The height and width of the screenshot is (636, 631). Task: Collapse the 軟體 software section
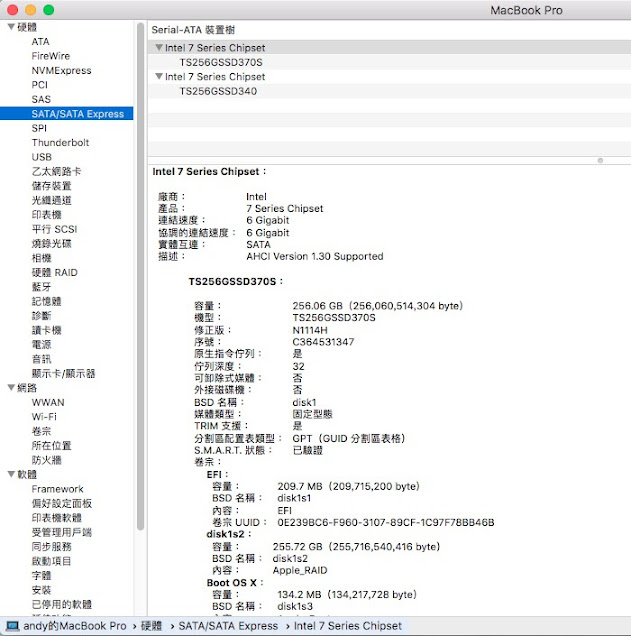[x=11, y=474]
